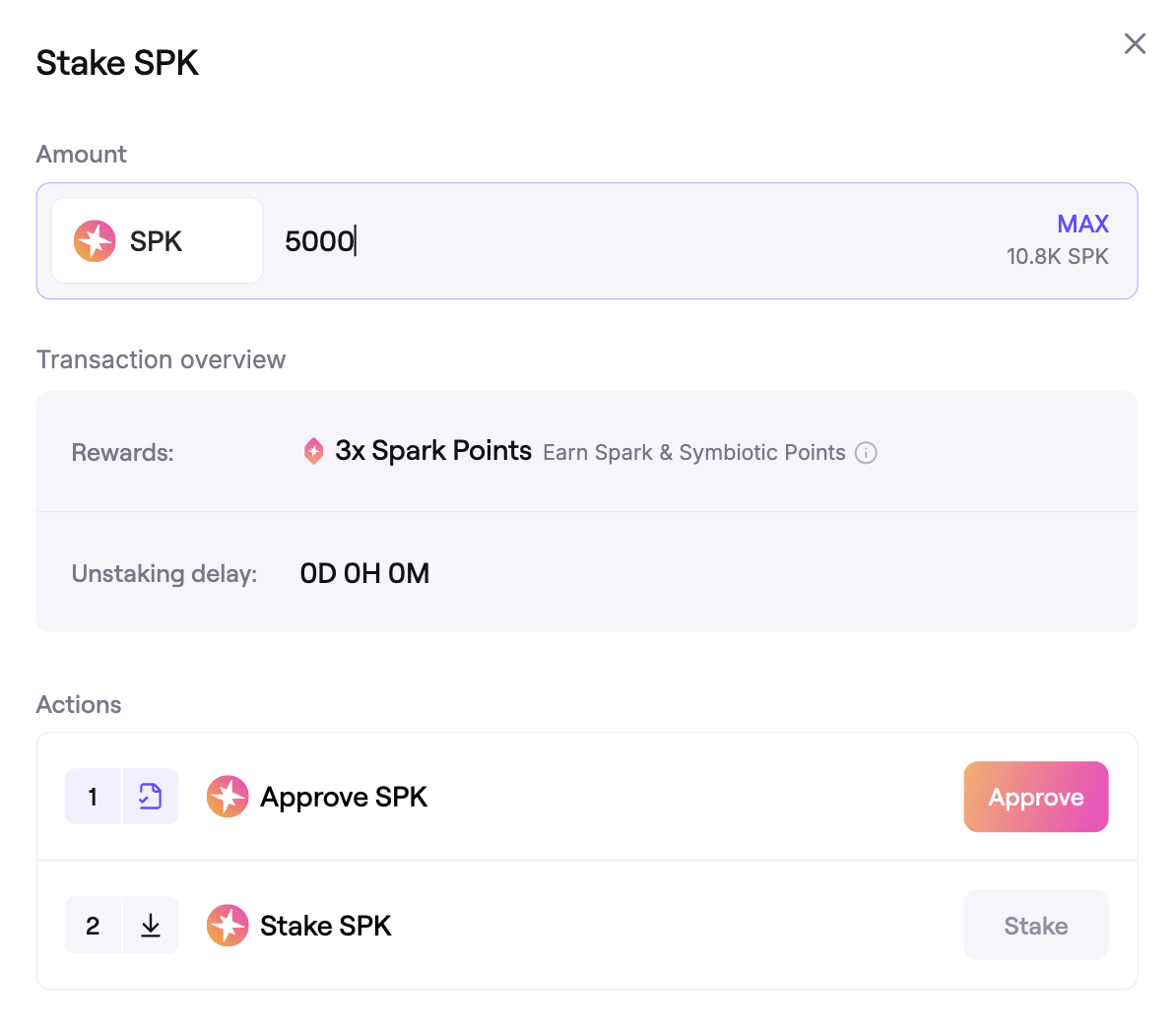Image resolution: width=1176 pixels, height=1032 pixels.
Task: Click the SPK token icon in amount field
Action: click(x=95, y=241)
